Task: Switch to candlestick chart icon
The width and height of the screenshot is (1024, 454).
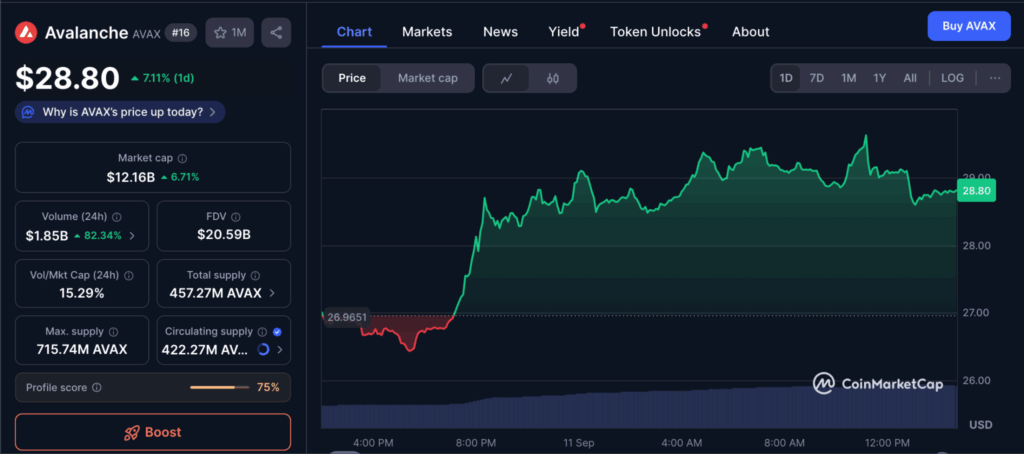Action: [553, 78]
